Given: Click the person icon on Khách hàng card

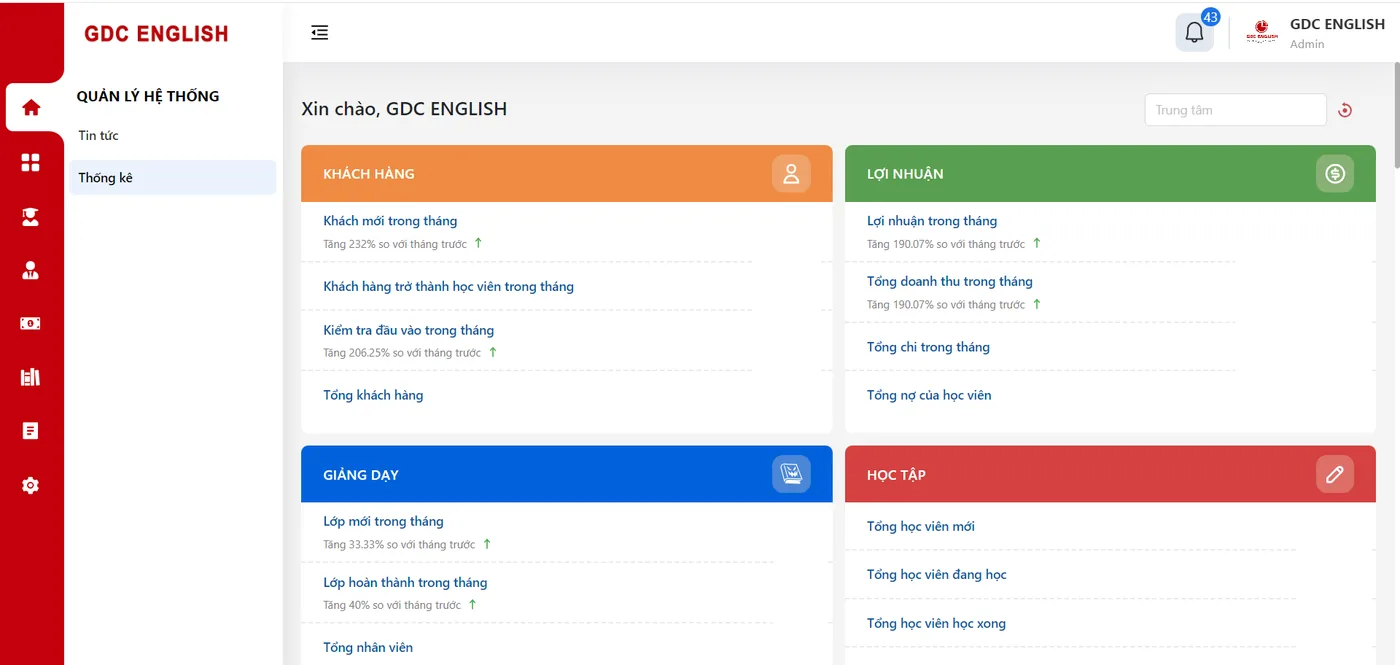Looking at the screenshot, I should coord(791,174).
